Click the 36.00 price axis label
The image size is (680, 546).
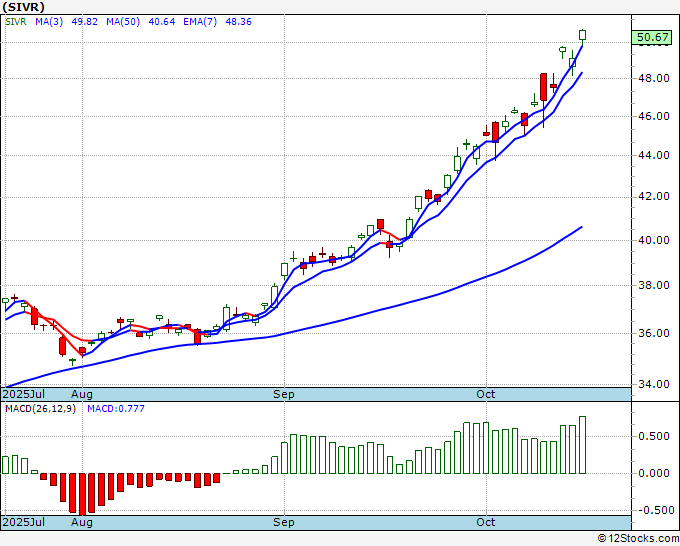pos(654,333)
